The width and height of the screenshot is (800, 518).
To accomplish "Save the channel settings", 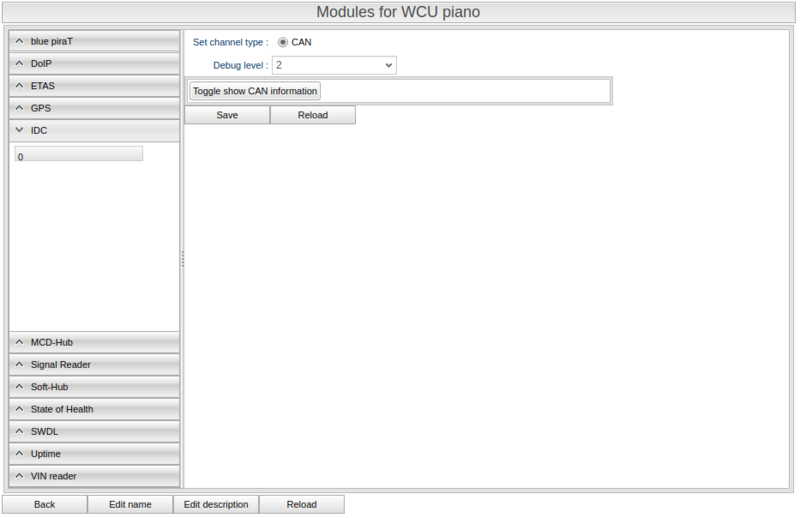I will pyautogui.click(x=227, y=115).
